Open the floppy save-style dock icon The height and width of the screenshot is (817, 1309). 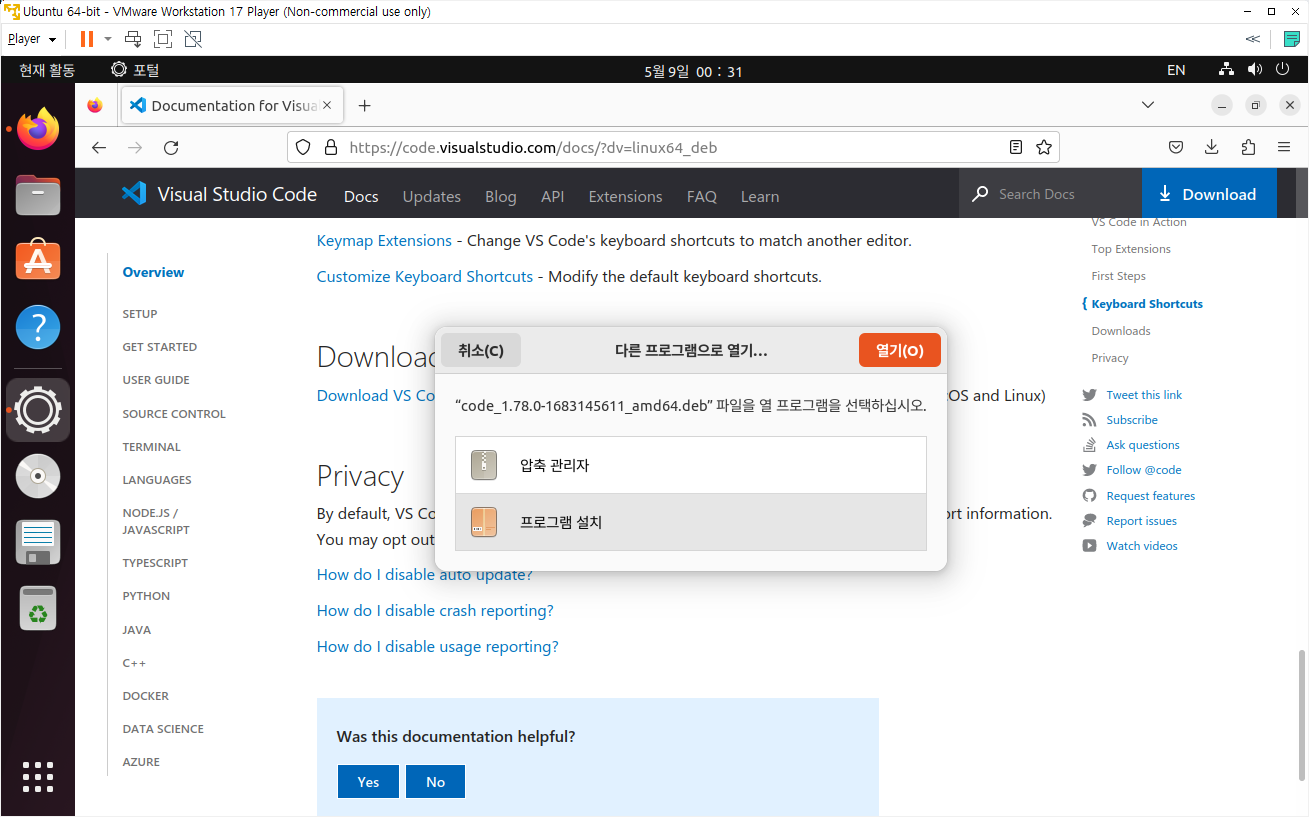click(38, 542)
